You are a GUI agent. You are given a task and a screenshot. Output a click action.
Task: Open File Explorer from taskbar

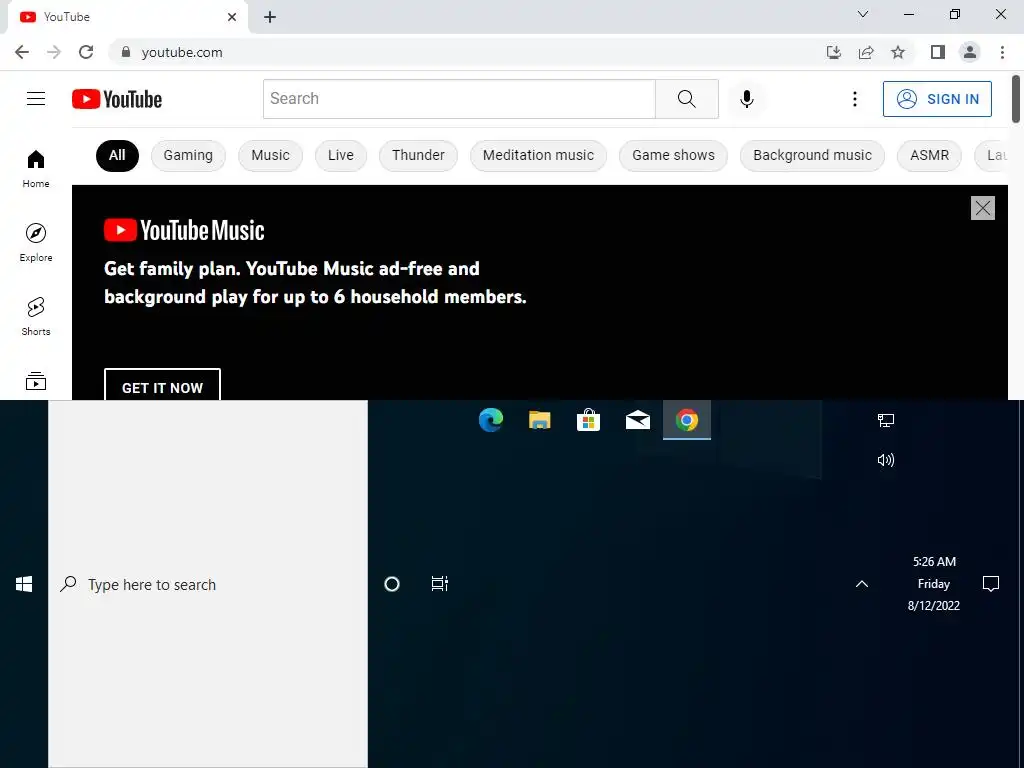point(539,420)
